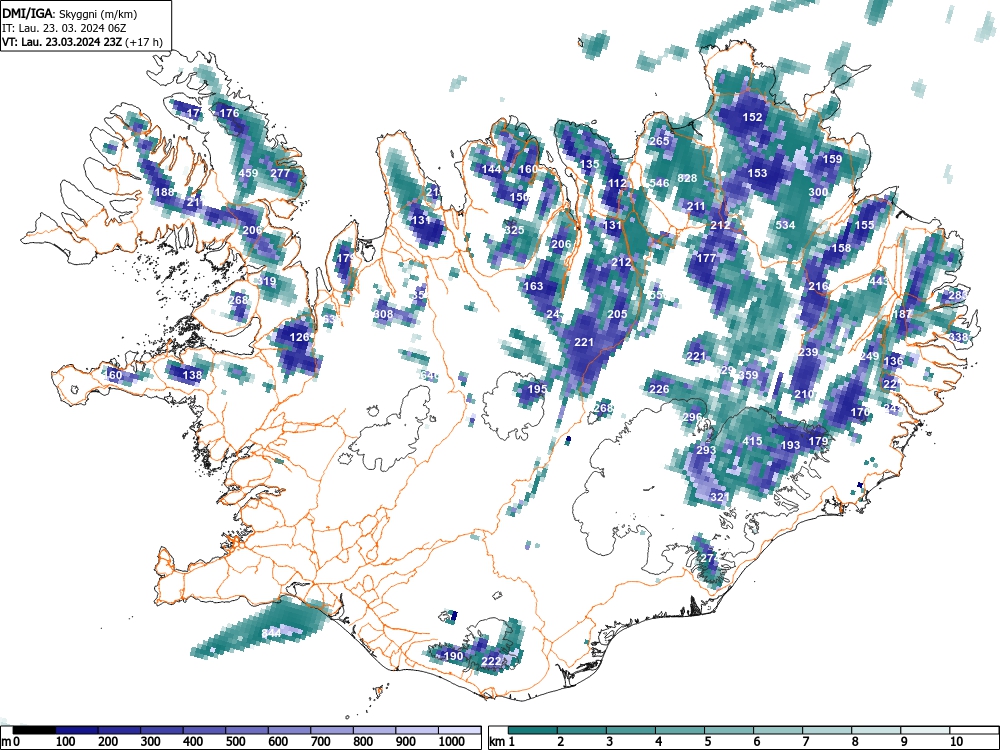Click the darkest teal 1–2 km legend swatch
This screenshot has height=750, width=1000.
[533, 730]
